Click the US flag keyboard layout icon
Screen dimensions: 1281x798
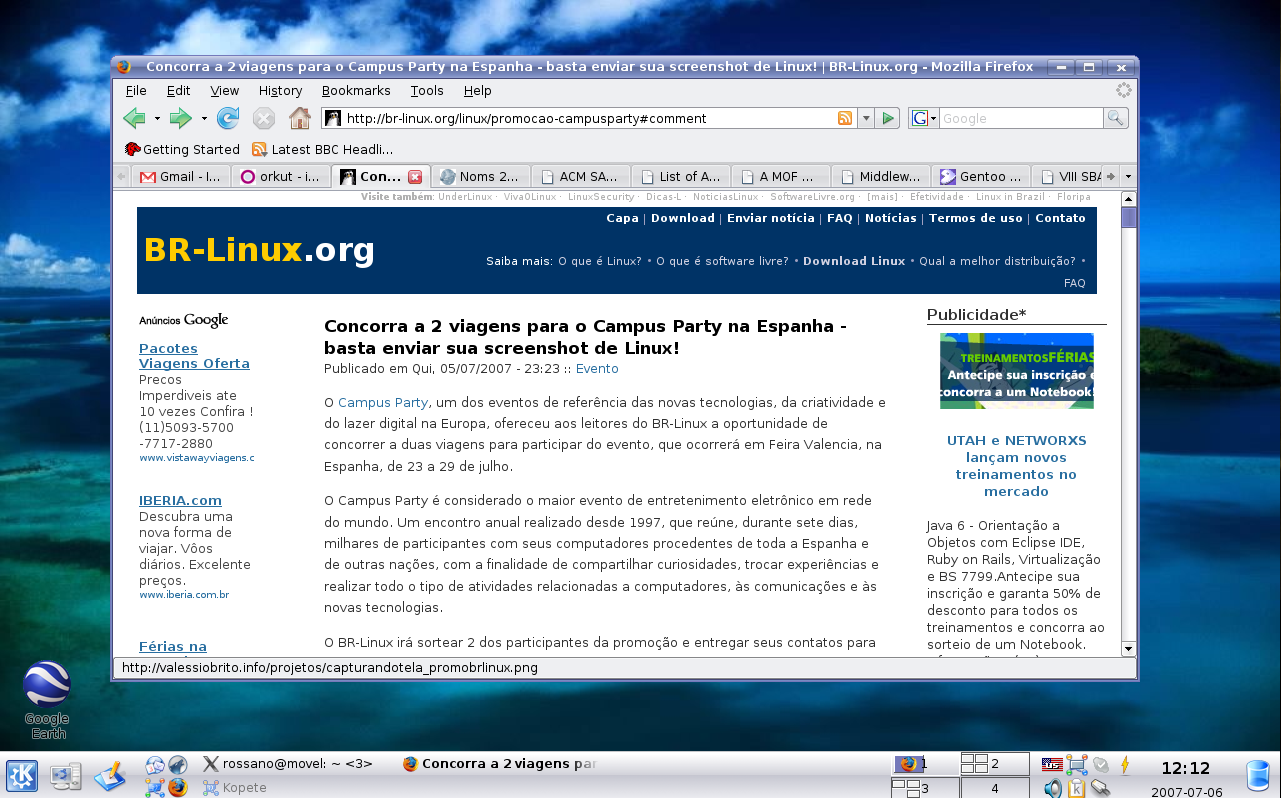pyautogui.click(x=1052, y=765)
